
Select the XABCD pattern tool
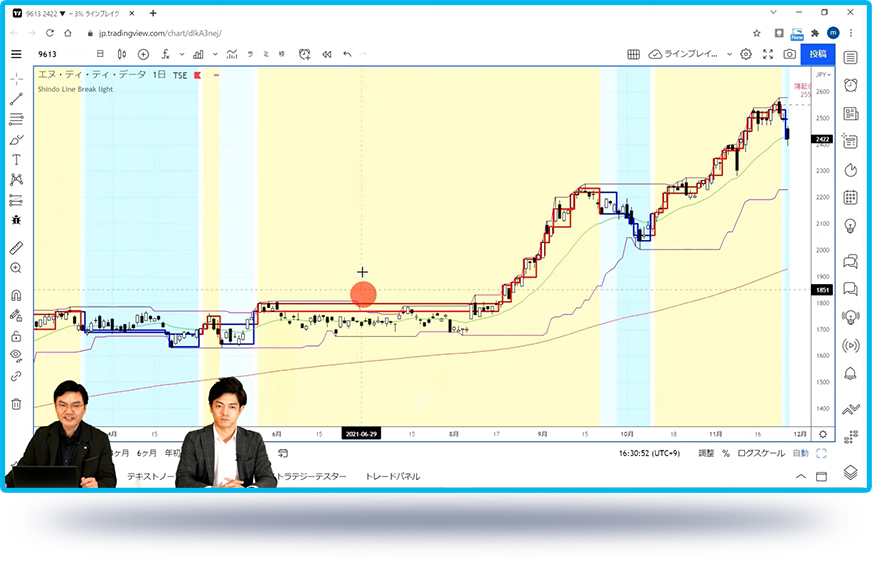pos(16,179)
